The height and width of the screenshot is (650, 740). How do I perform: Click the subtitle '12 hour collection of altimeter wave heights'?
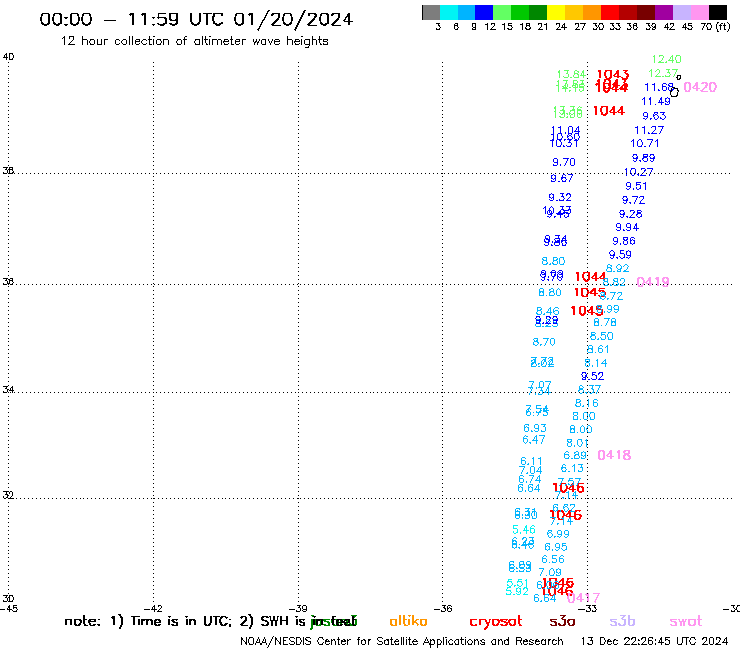[194, 41]
